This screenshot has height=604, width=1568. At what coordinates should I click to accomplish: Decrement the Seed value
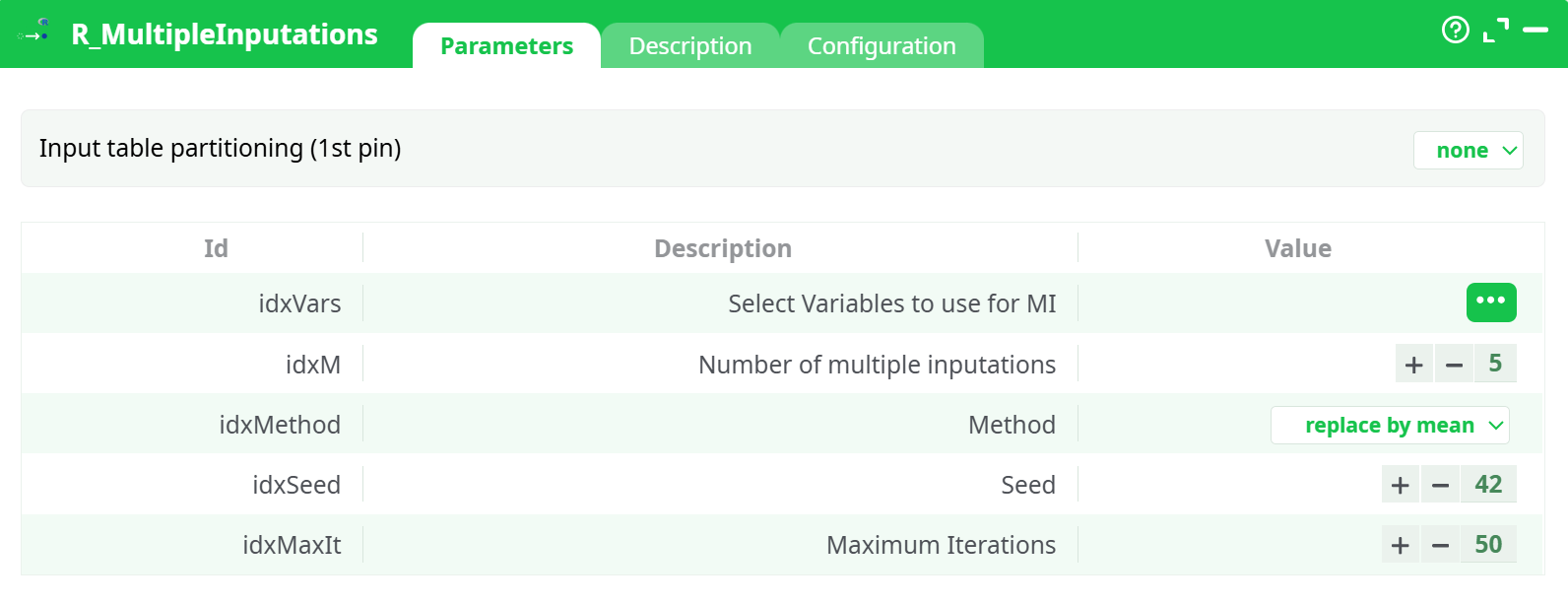(x=1440, y=485)
